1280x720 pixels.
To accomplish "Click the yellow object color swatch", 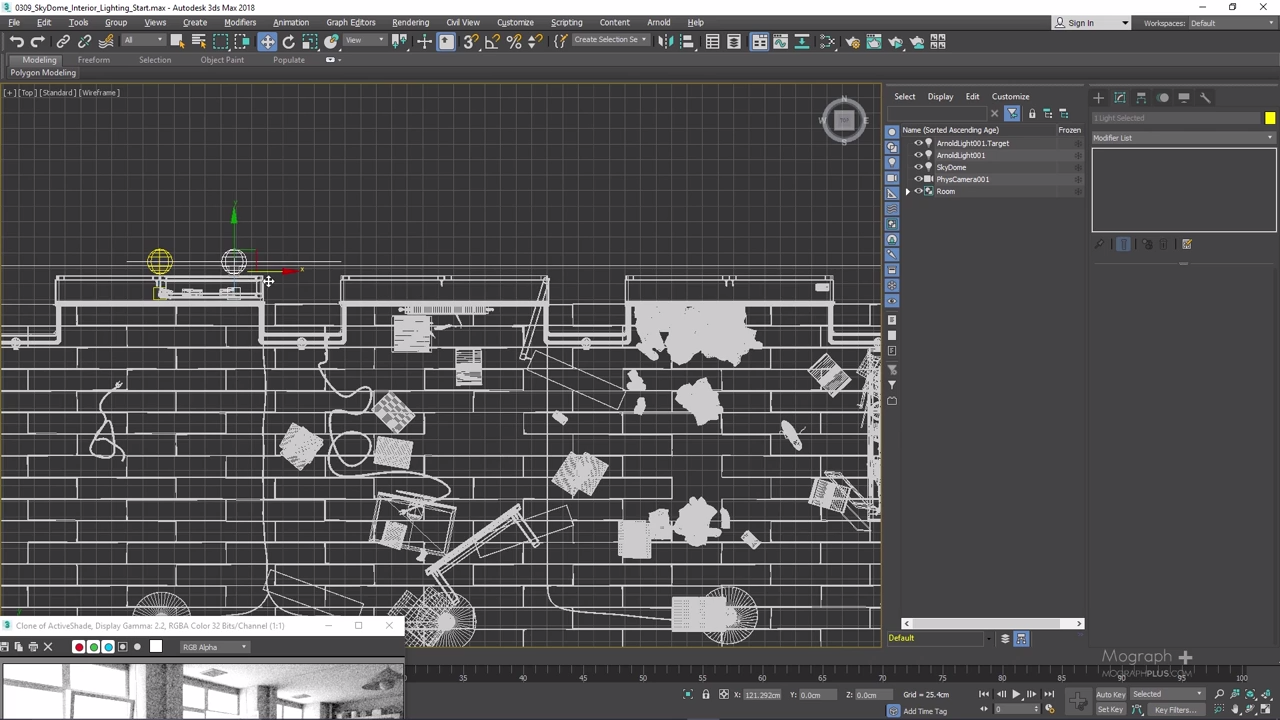I will 1269,118.
